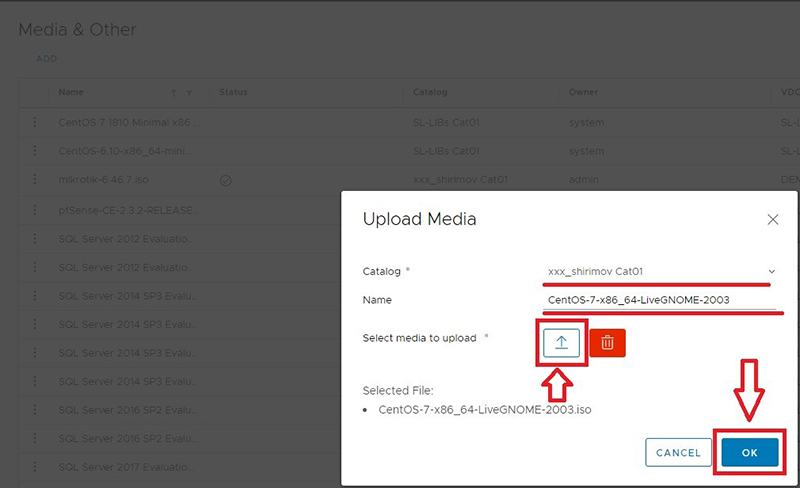Image resolution: width=800 pixels, height=488 pixels.
Task: Click the red trash delete icon
Action: 607,343
